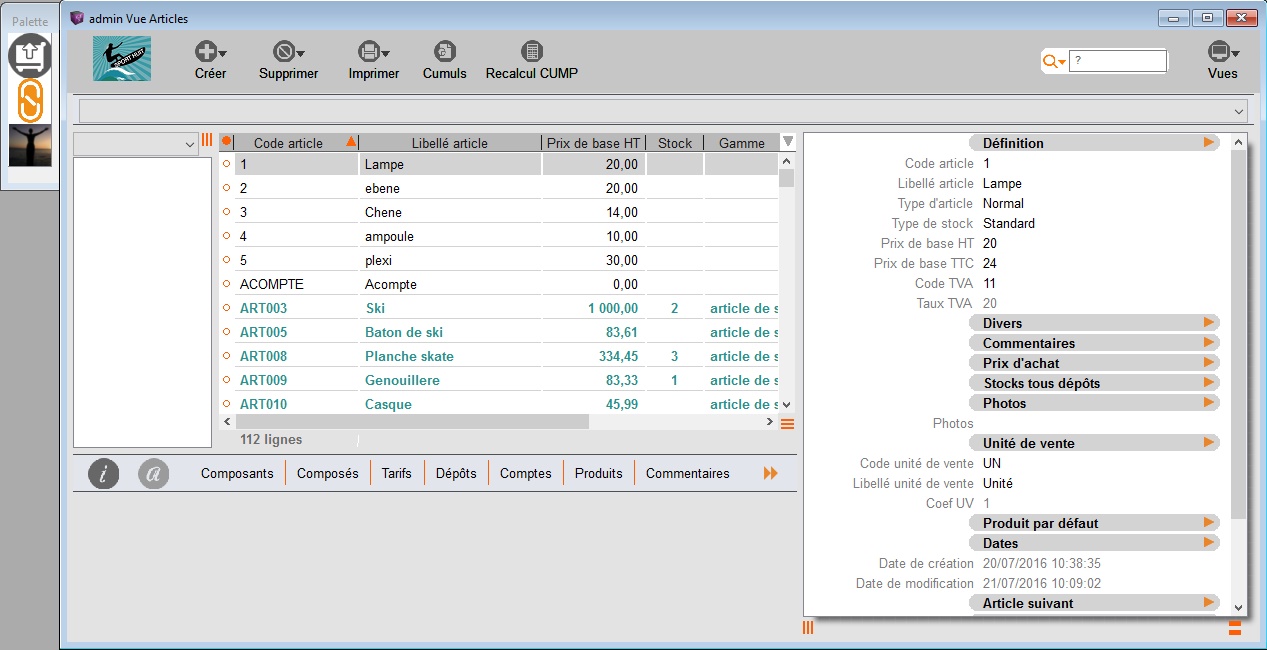1267x650 pixels.
Task: Click the silhouette picture in Palette
Action: 30,145
